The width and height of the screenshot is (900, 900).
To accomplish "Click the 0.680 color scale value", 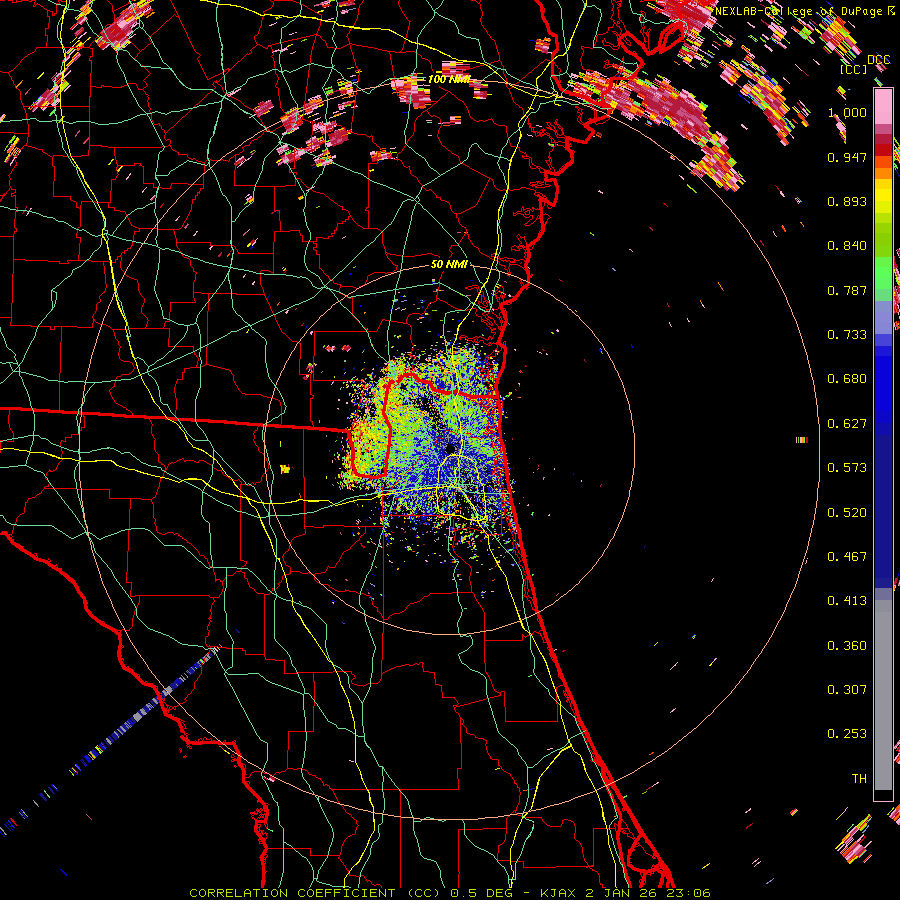I will [x=847, y=379].
